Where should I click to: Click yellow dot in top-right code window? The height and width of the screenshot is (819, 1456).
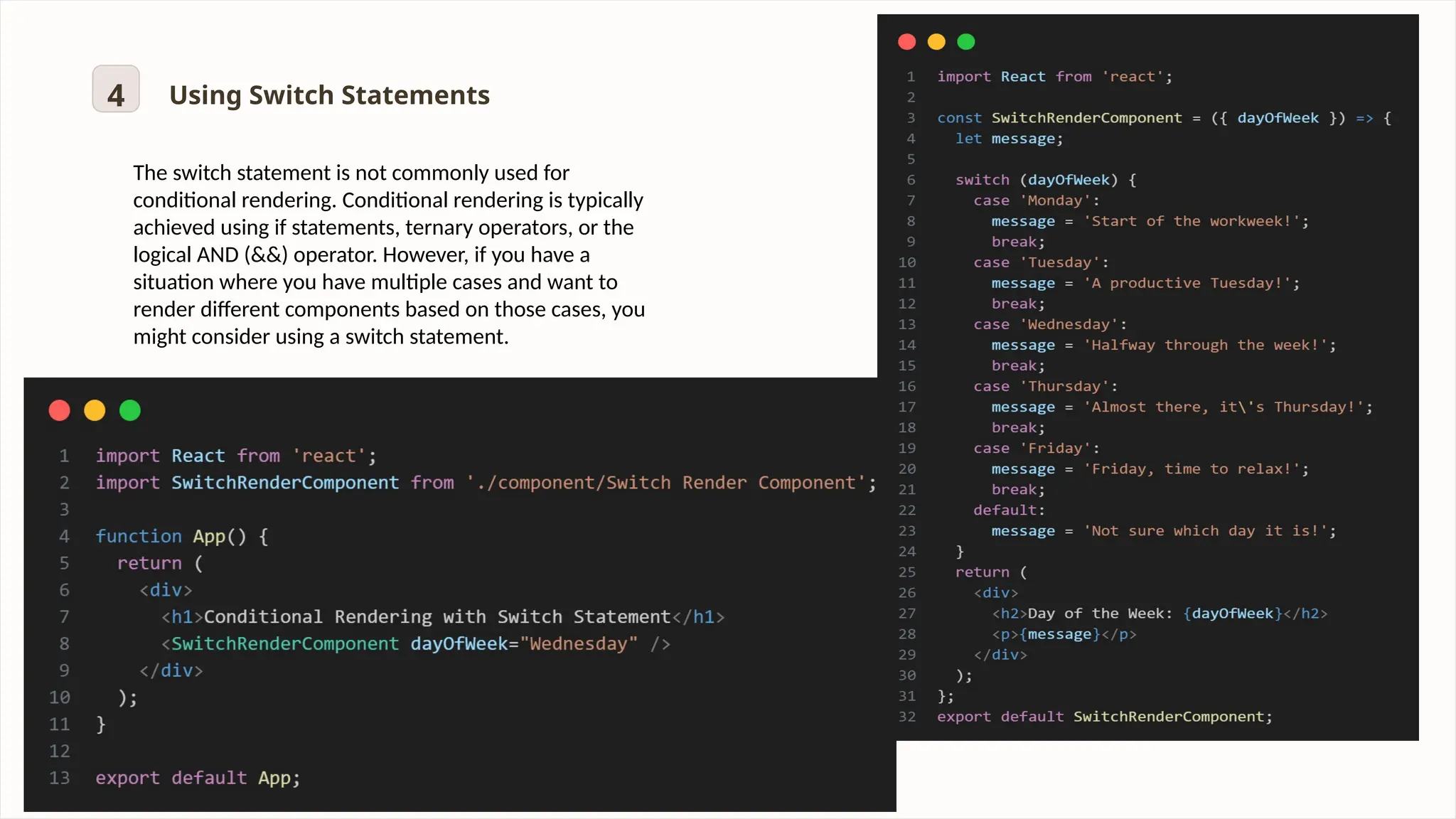pyautogui.click(x=936, y=42)
